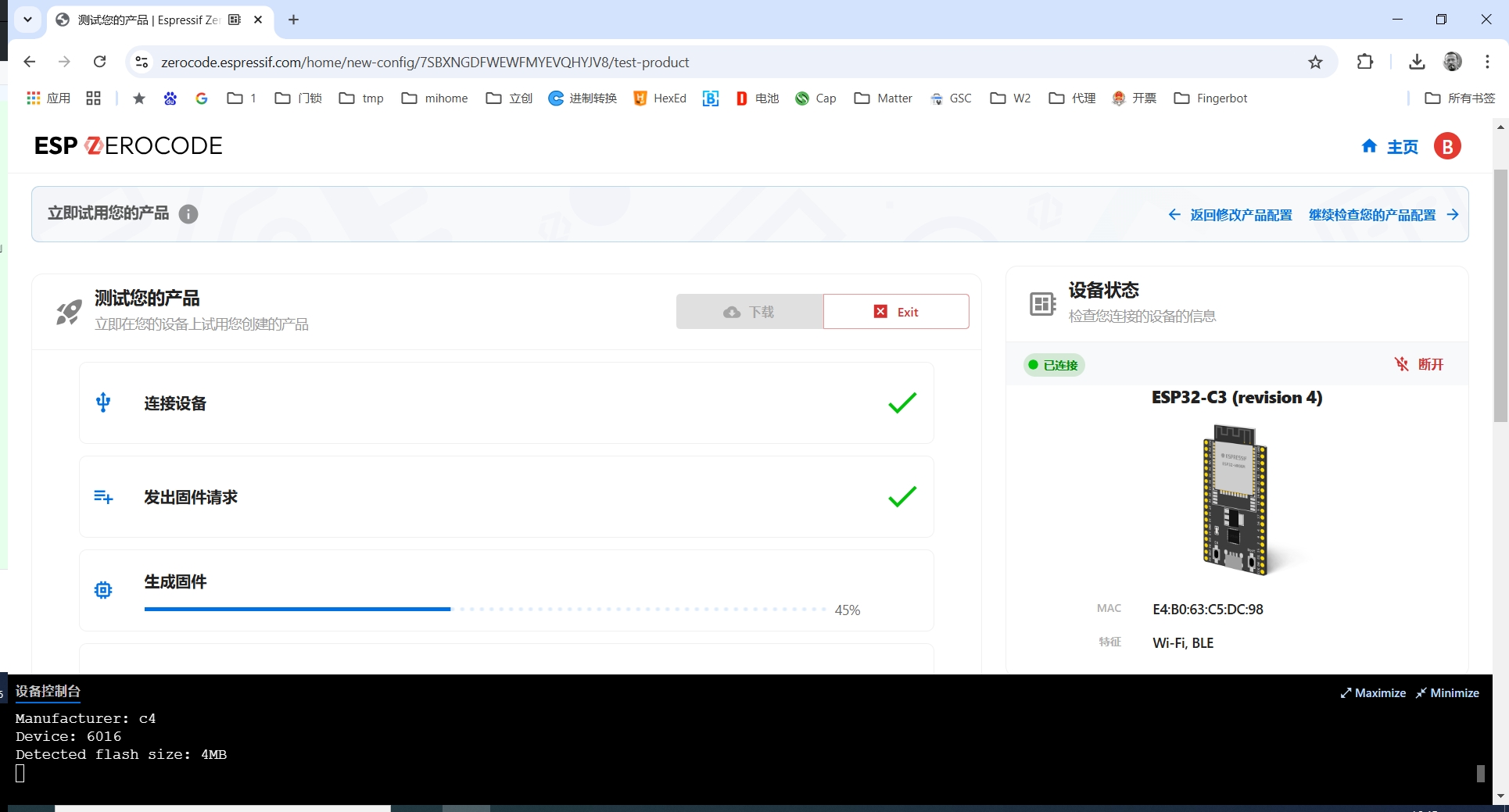
Task: Click the green checkmark on 发出固件请求
Action: (x=902, y=496)
